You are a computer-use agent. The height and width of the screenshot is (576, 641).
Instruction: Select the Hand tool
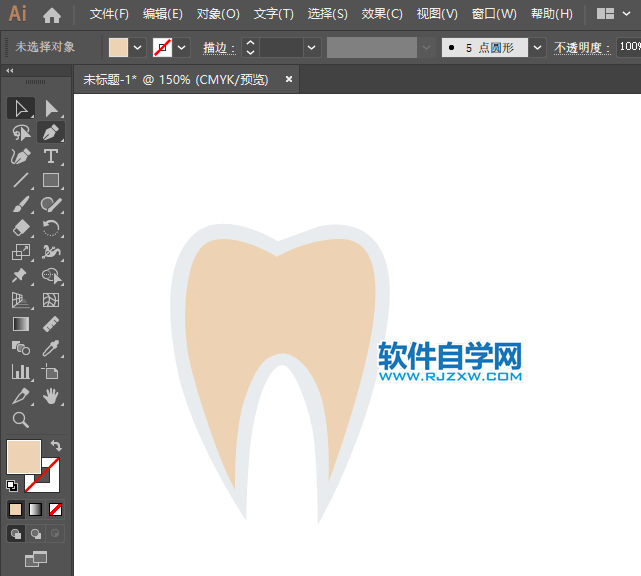pyautogui.click(x=51, y=396)
